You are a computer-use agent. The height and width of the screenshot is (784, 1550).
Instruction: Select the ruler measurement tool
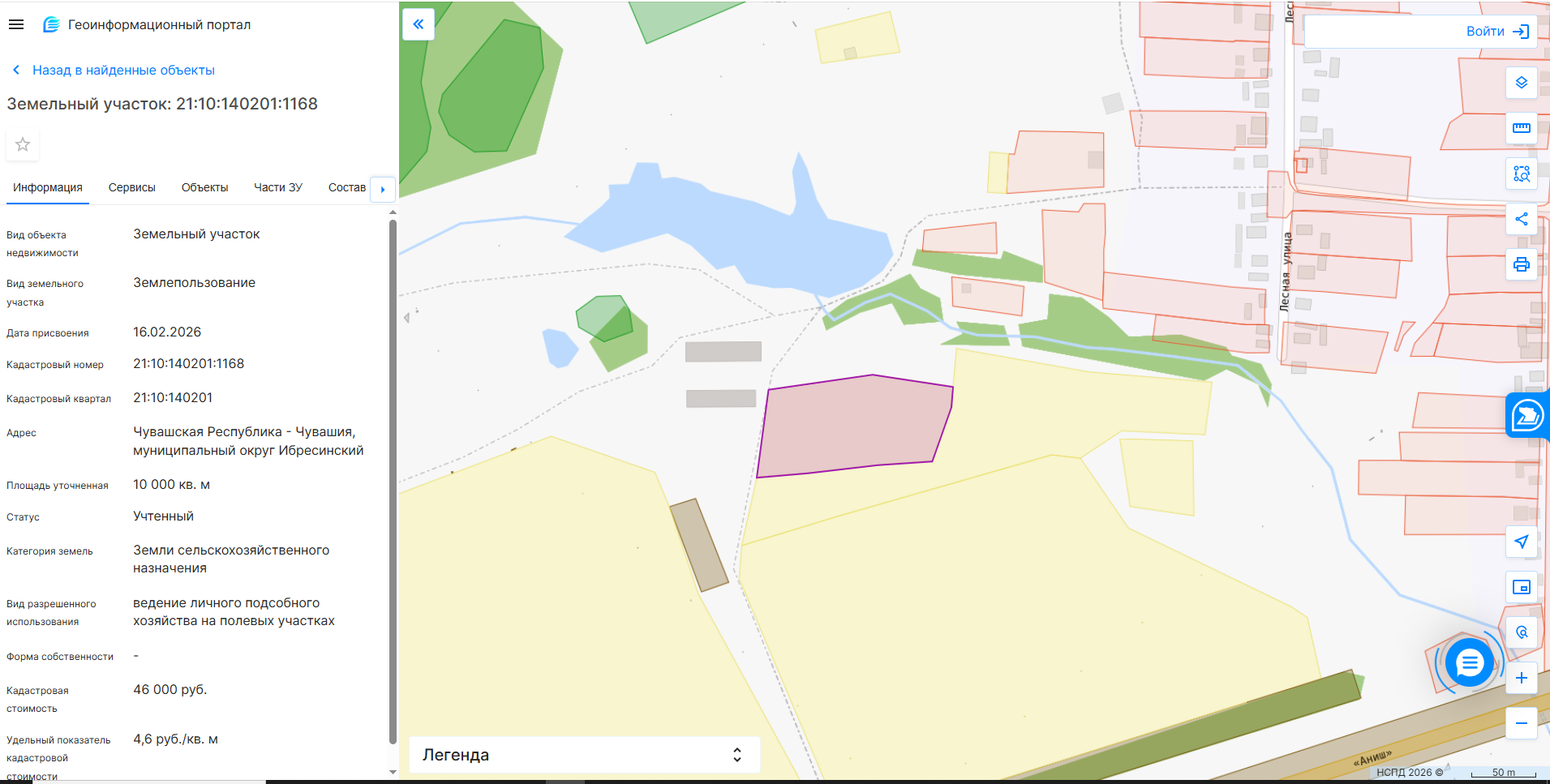click(x=1521, y=128)
